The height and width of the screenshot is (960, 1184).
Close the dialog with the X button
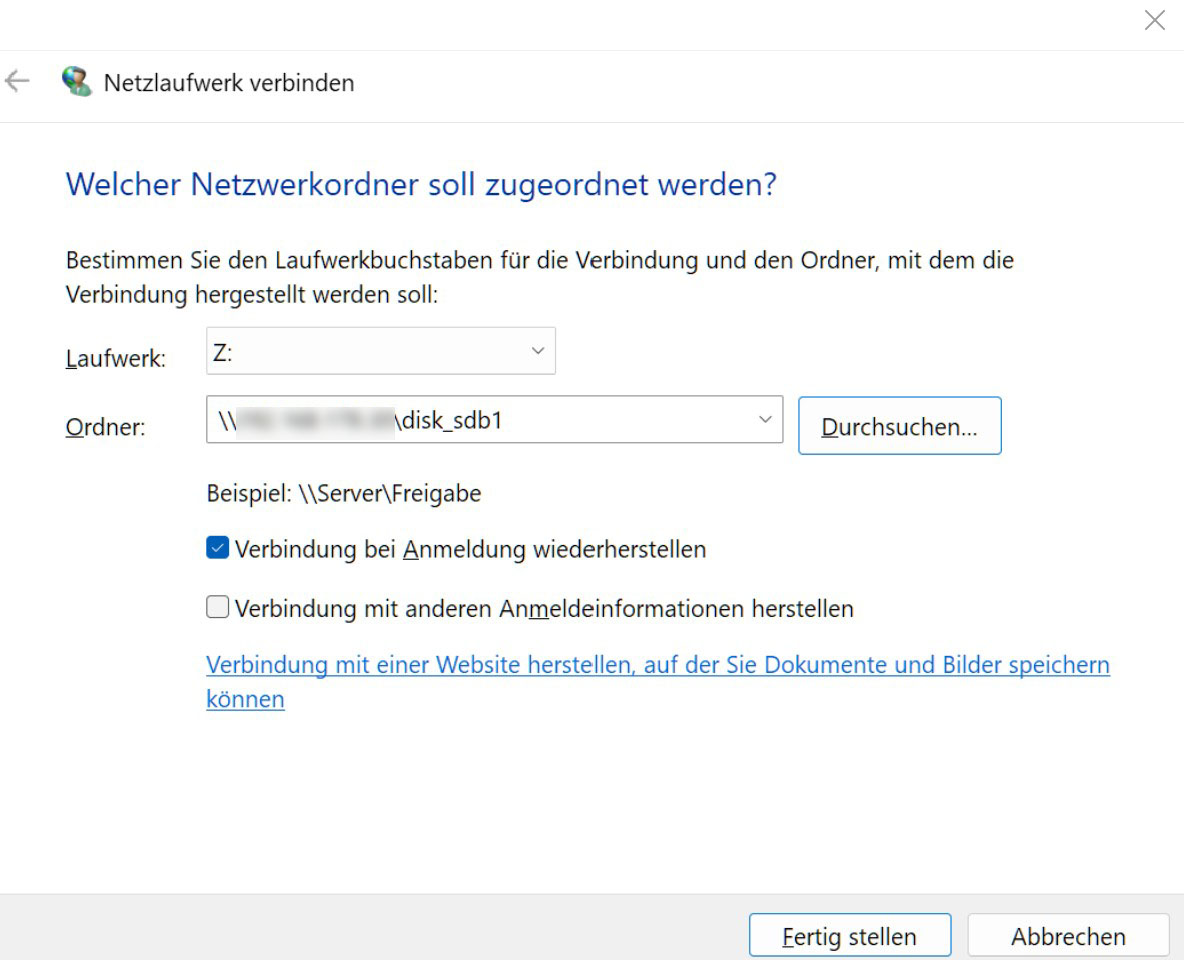click(x=1155, y=19)
